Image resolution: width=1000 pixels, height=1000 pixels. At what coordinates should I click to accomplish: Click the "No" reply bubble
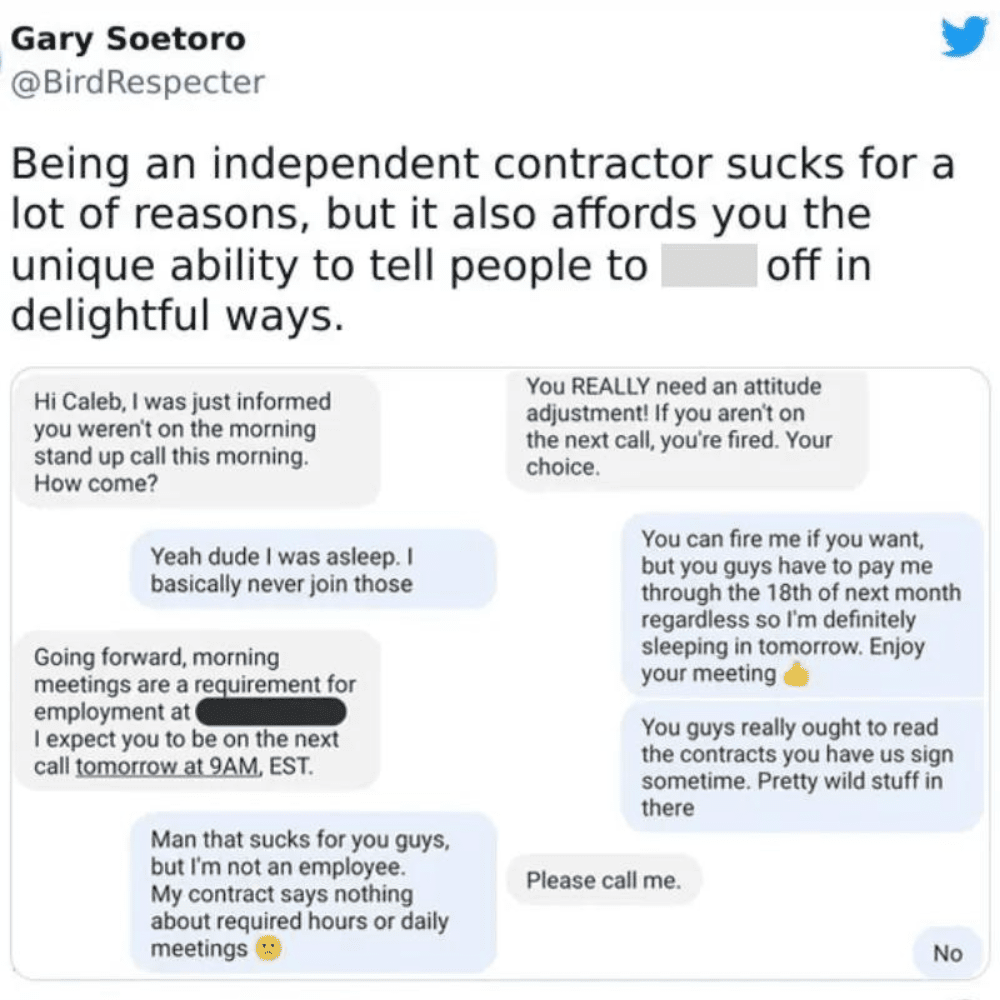point(947,953)
